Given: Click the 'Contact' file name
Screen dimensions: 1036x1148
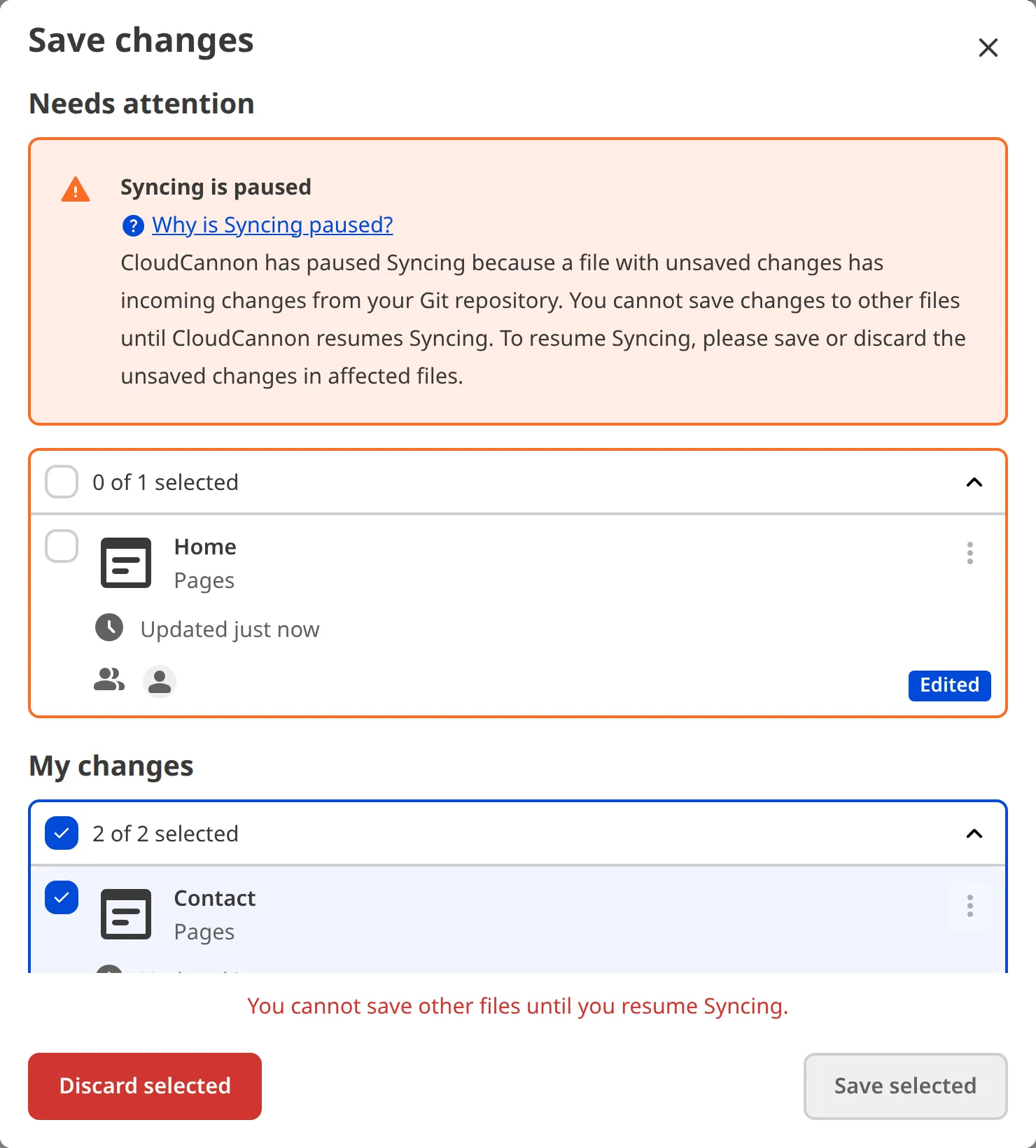Looking at the screenshot, I should click(215, 898).
